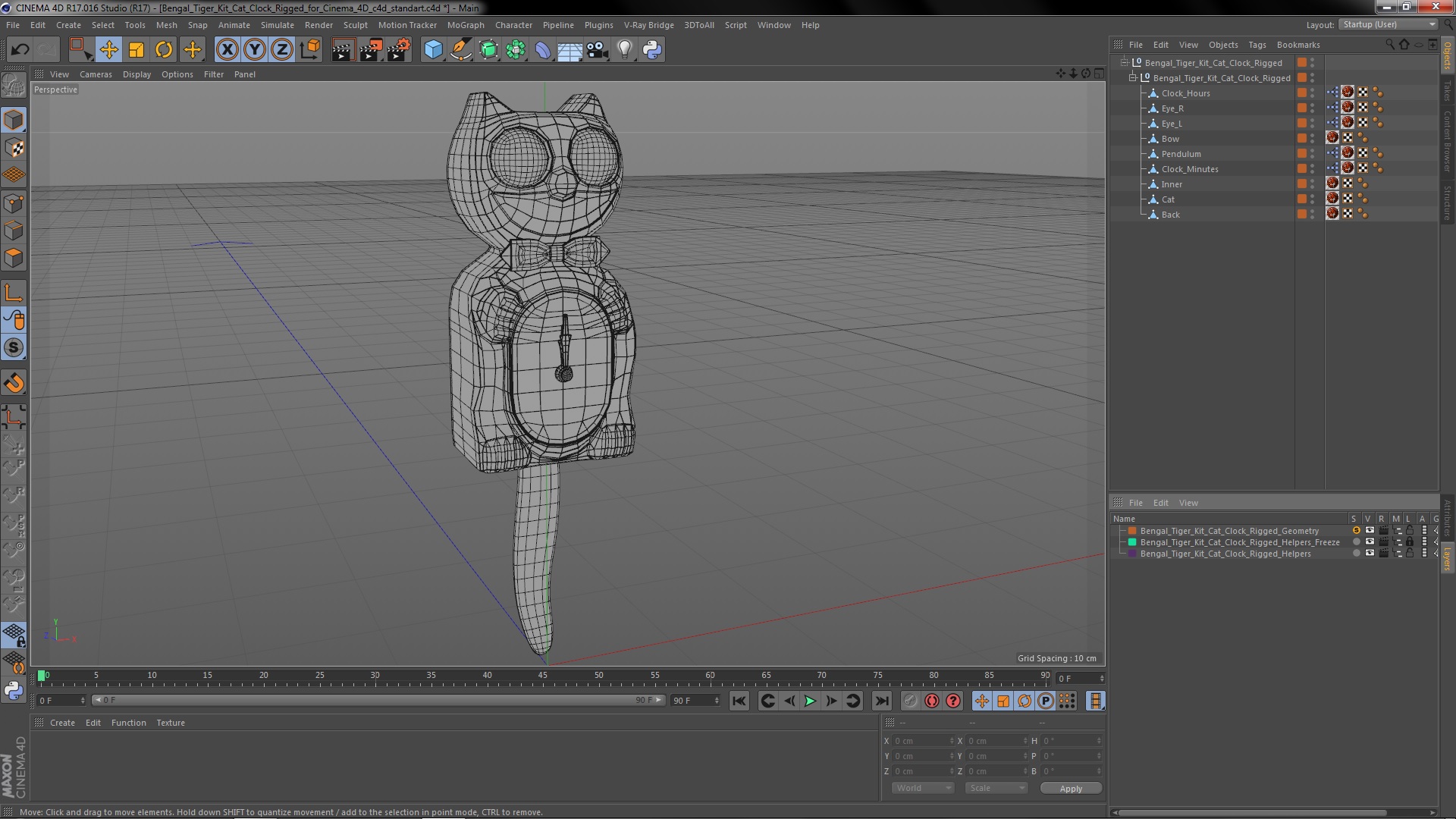Collapse the top Bengal_Tiger_Kit_Cat_Clock_Rigged root node
The height and width of the screenshot is (819, 1456).
[1125, 62]
